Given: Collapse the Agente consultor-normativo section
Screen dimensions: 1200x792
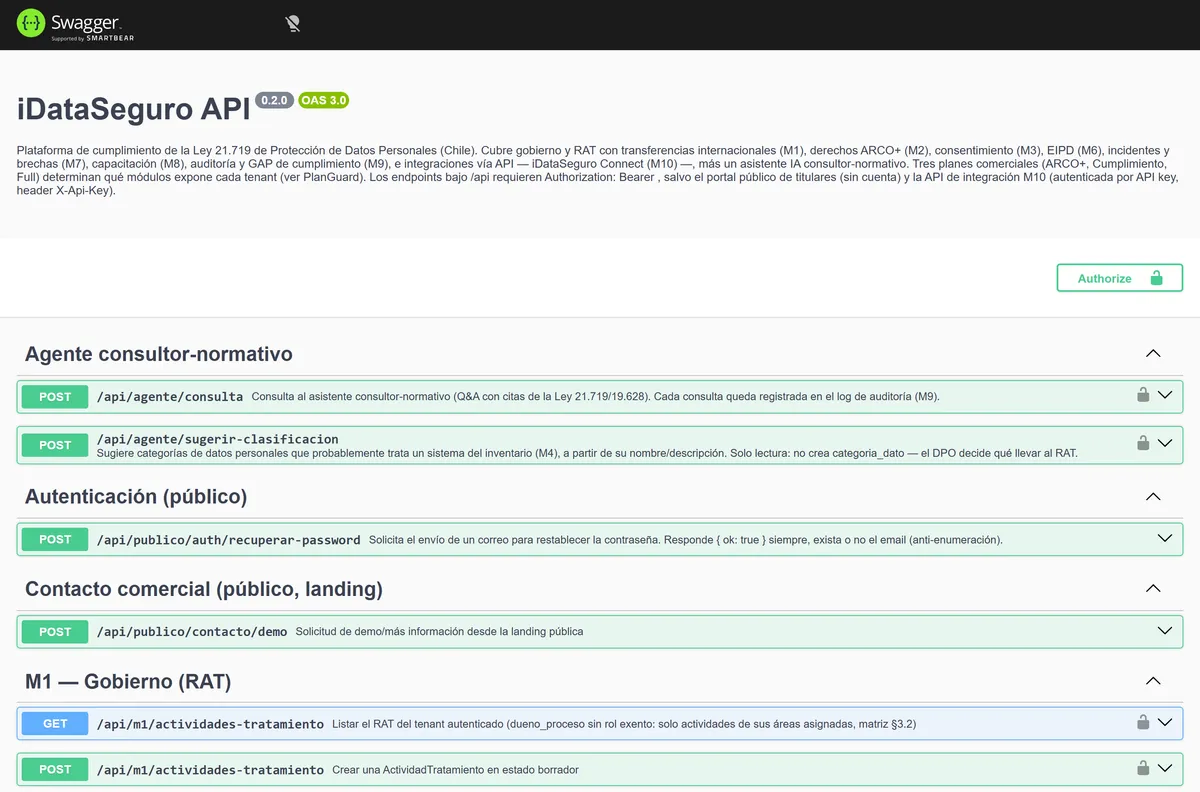Looking at the screenshot, I should pyautogui.click(x=1153, y=354).
